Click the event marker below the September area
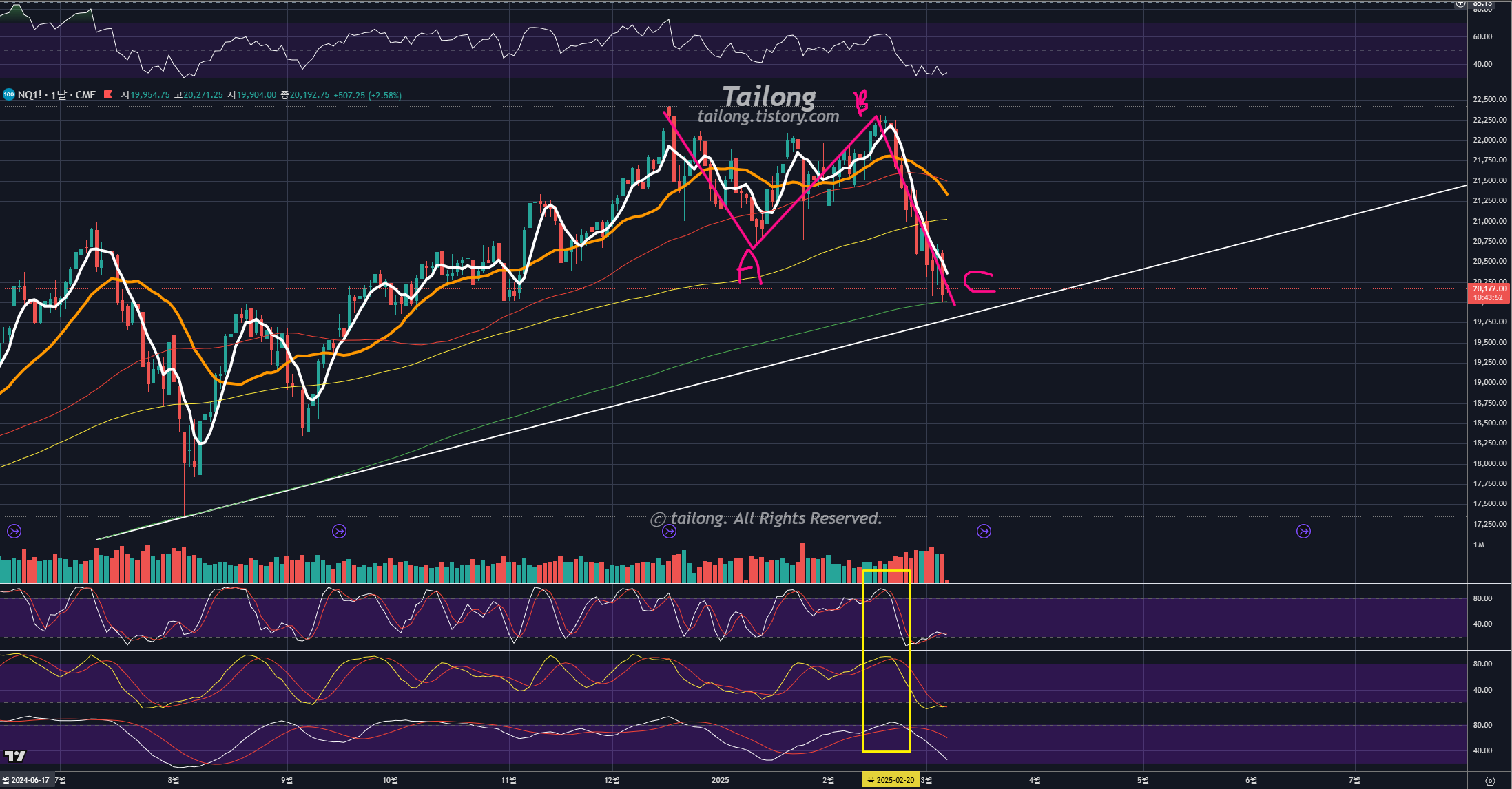This screenshot has width=1512, height=789. pos(339,531)
